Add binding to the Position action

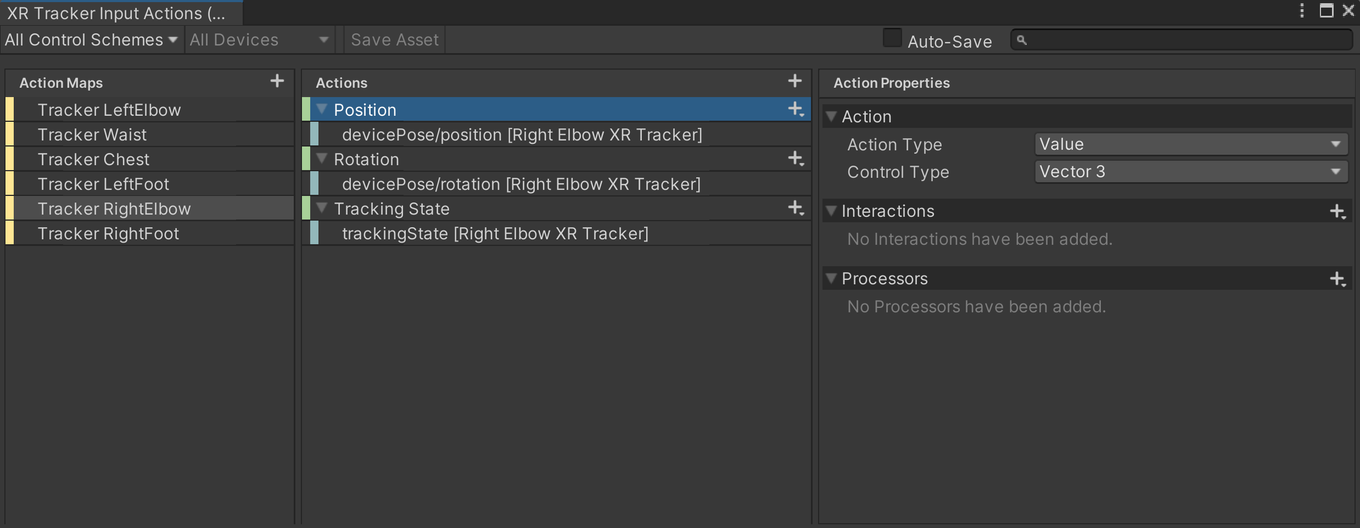point(796,109)
